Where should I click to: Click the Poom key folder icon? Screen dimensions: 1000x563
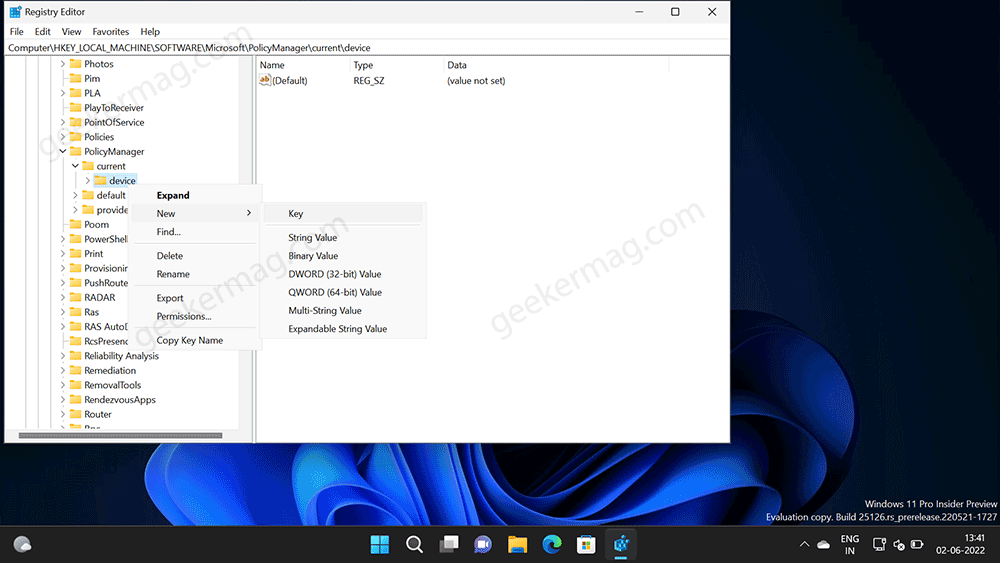pyautogui.click(x=75, y=224)
